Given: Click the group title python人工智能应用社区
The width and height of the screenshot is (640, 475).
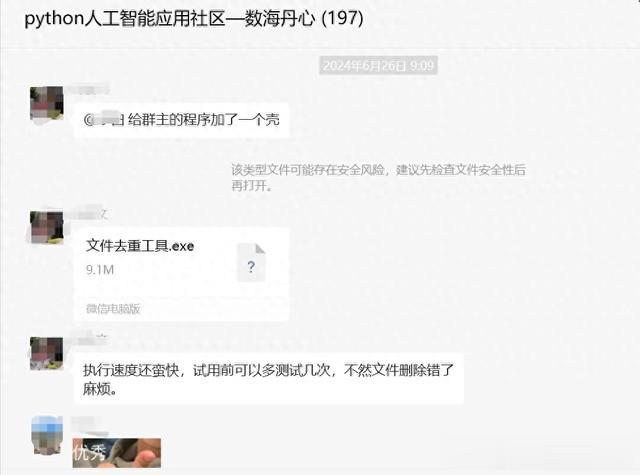Looking at the screenshot, I should (169, 19).
